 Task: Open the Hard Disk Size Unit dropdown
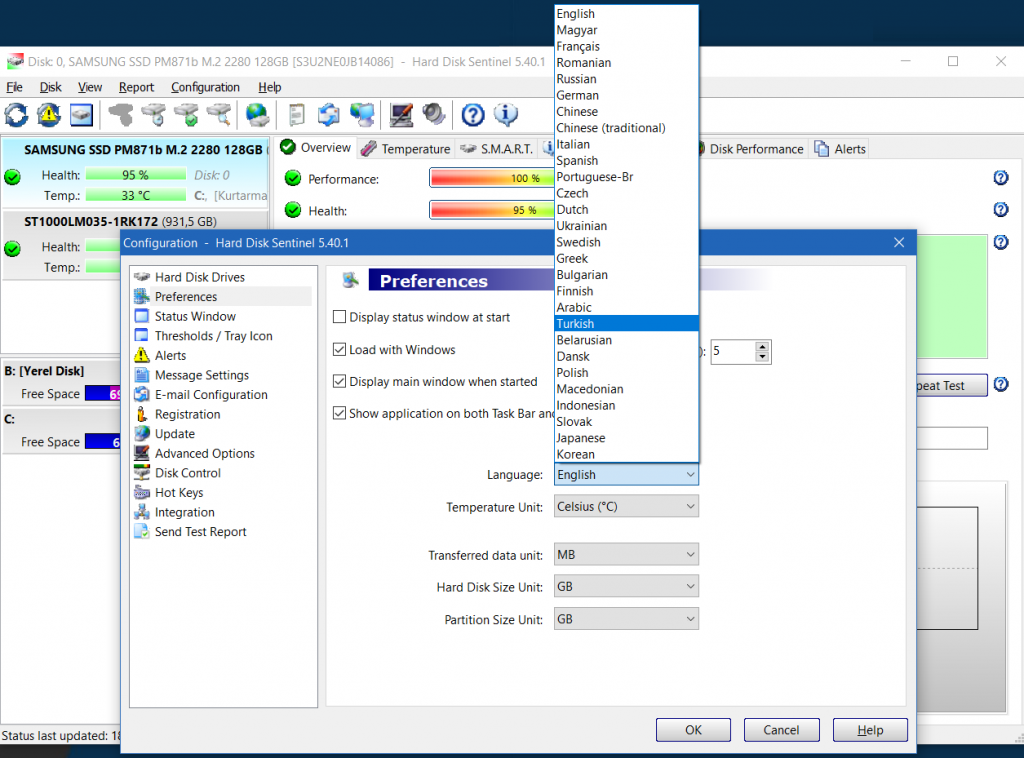(x=626, y=586)
